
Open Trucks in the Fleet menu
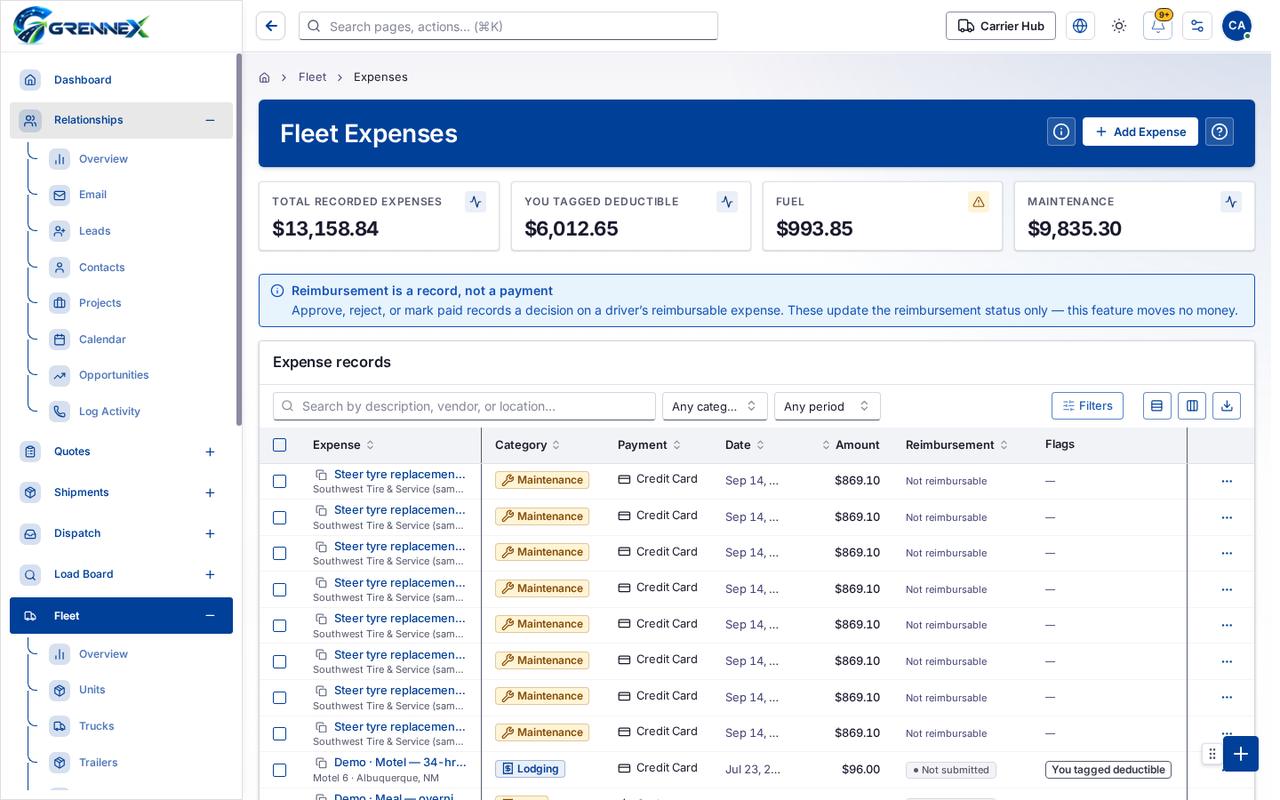pyautogui.click(x=96, y=726)
